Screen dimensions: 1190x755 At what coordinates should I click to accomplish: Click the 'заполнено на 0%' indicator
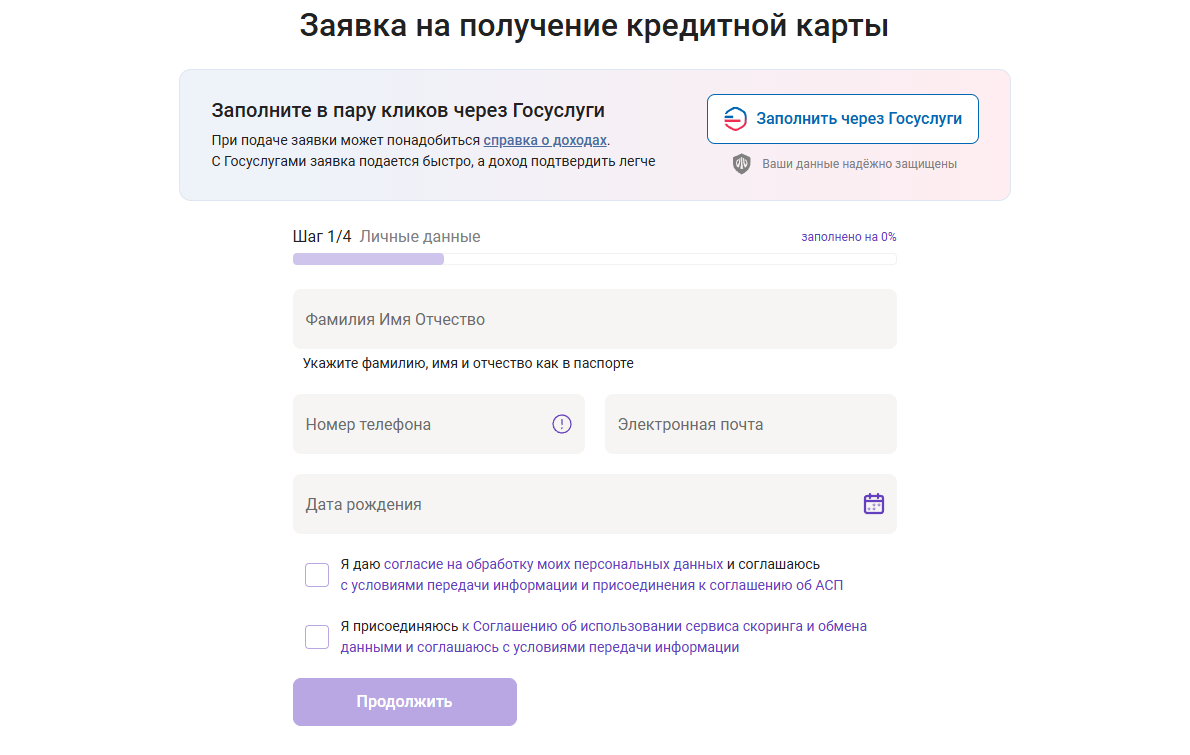[848, 237]
